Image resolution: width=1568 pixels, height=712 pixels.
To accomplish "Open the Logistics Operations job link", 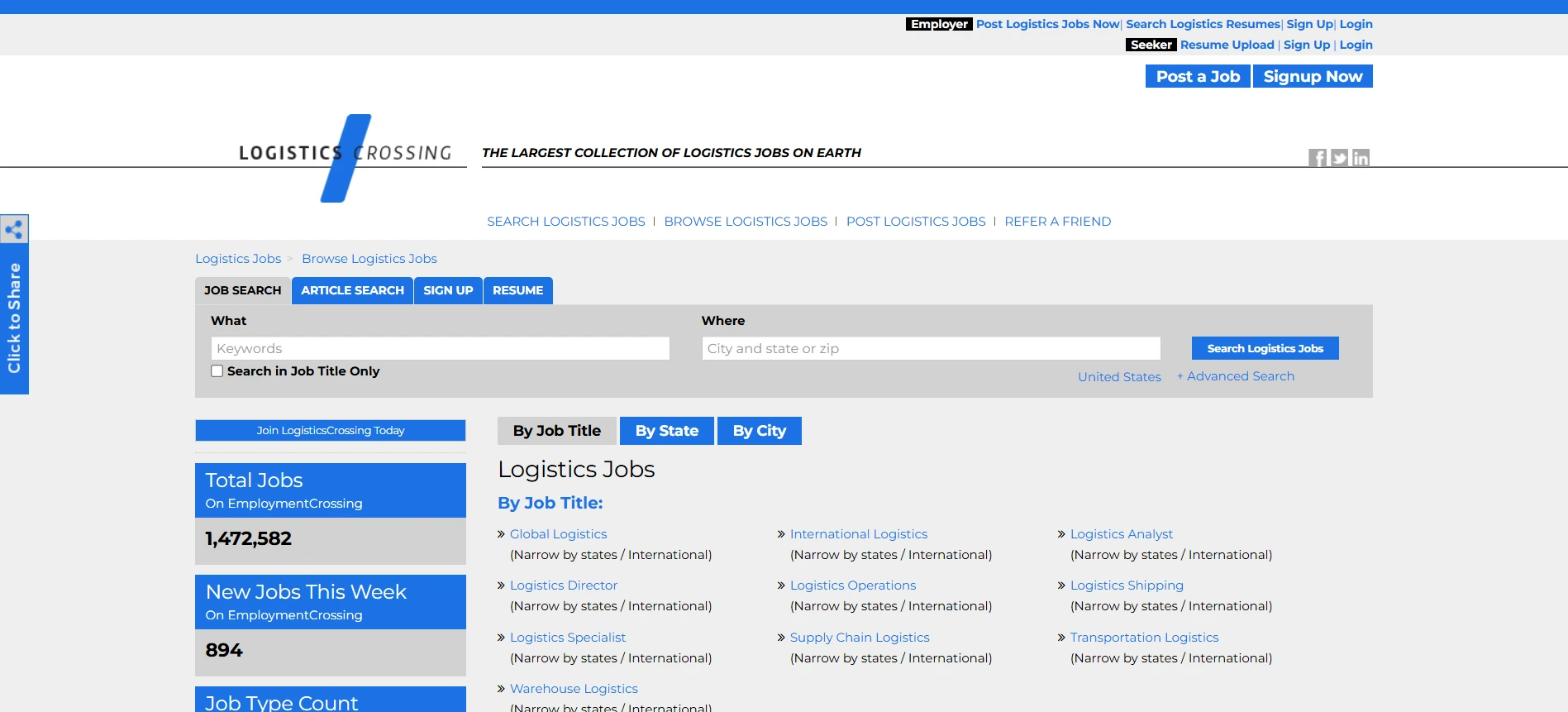I will [853, 585].
